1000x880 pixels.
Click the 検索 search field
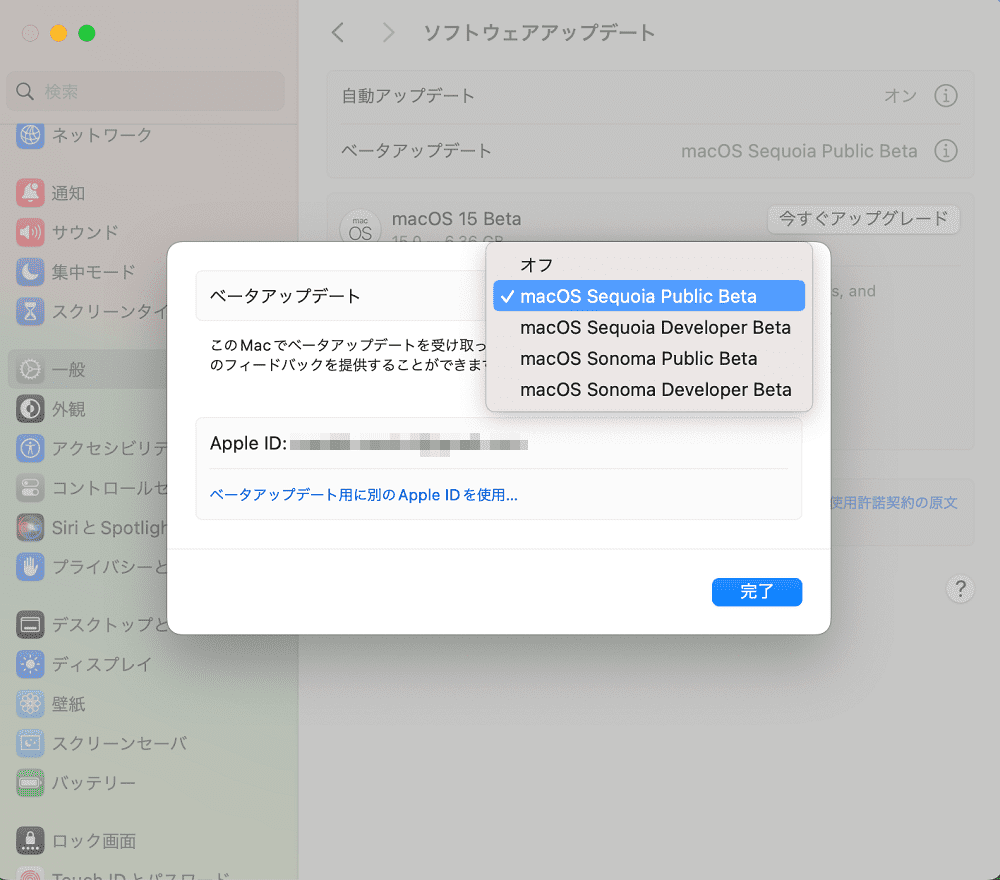tap(145, 91)
